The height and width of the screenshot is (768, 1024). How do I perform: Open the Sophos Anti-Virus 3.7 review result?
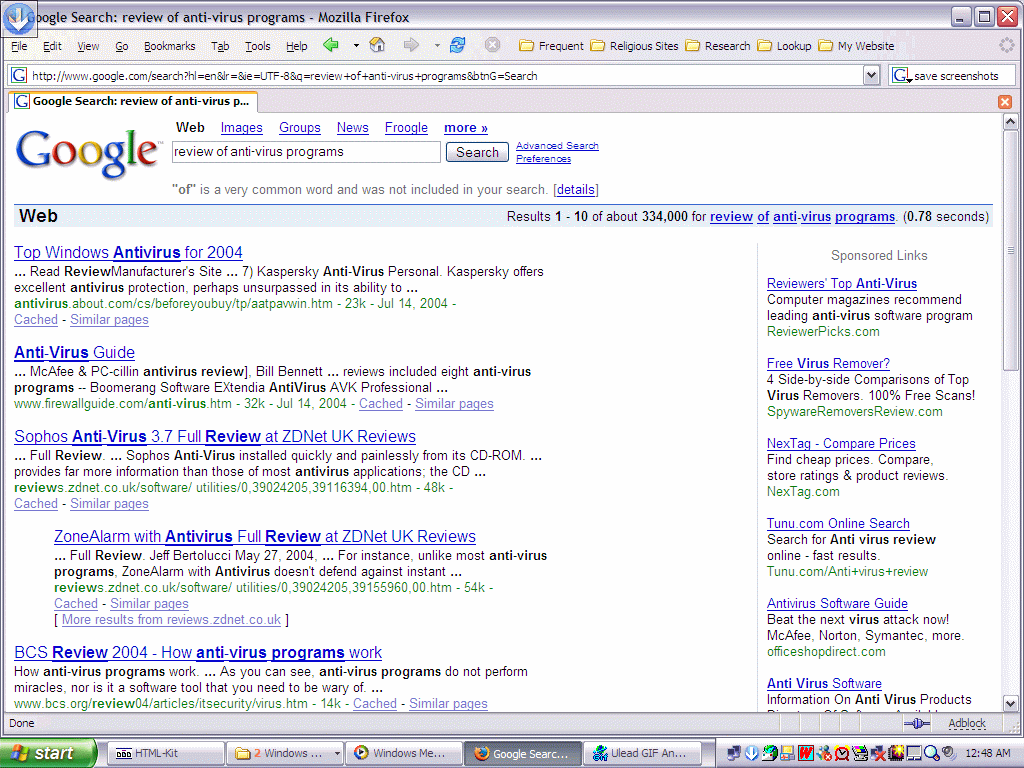(x=215, y=436)
